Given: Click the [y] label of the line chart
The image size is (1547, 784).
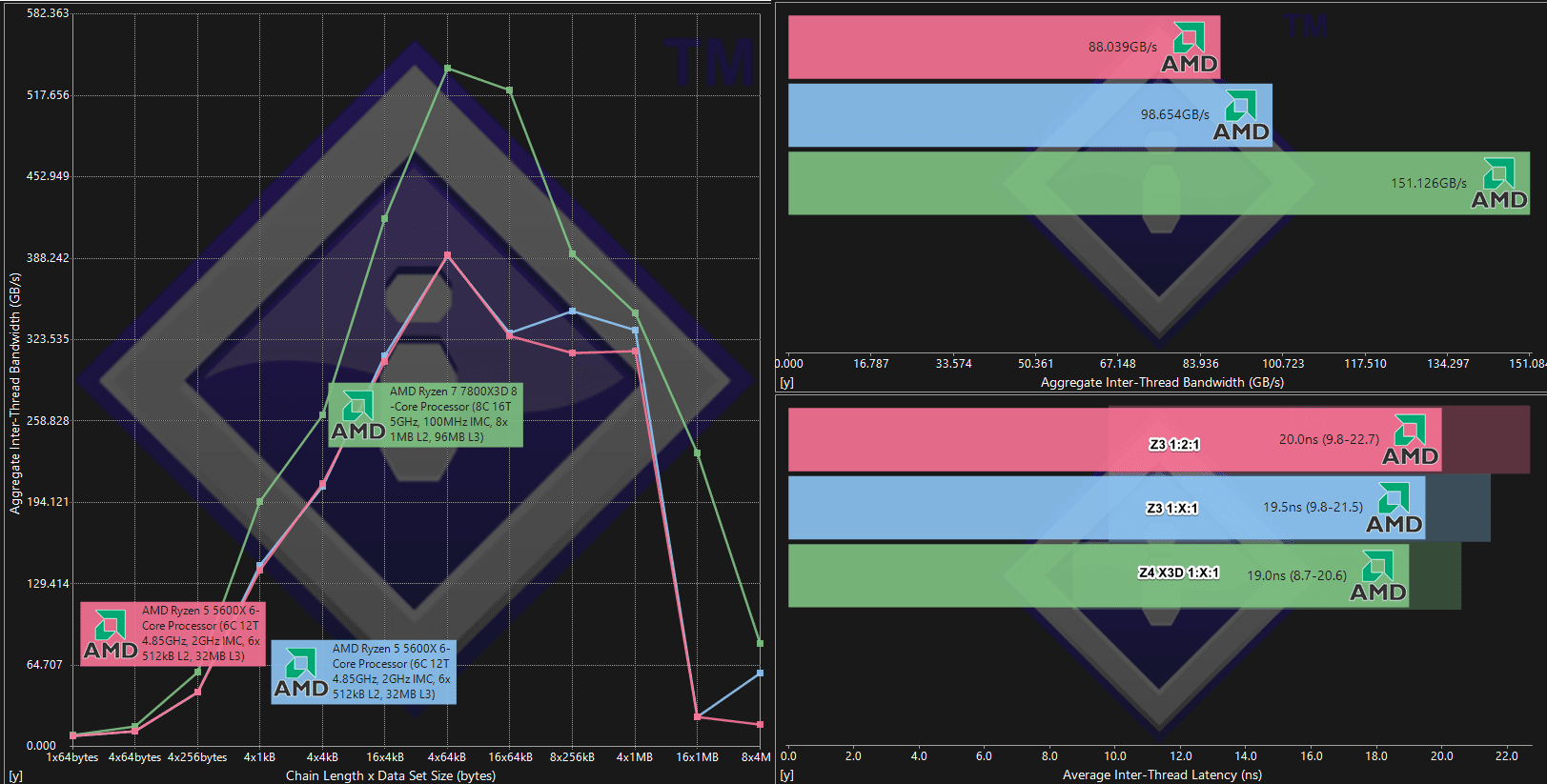Looking at the screenshot, I should click(15, 775).
